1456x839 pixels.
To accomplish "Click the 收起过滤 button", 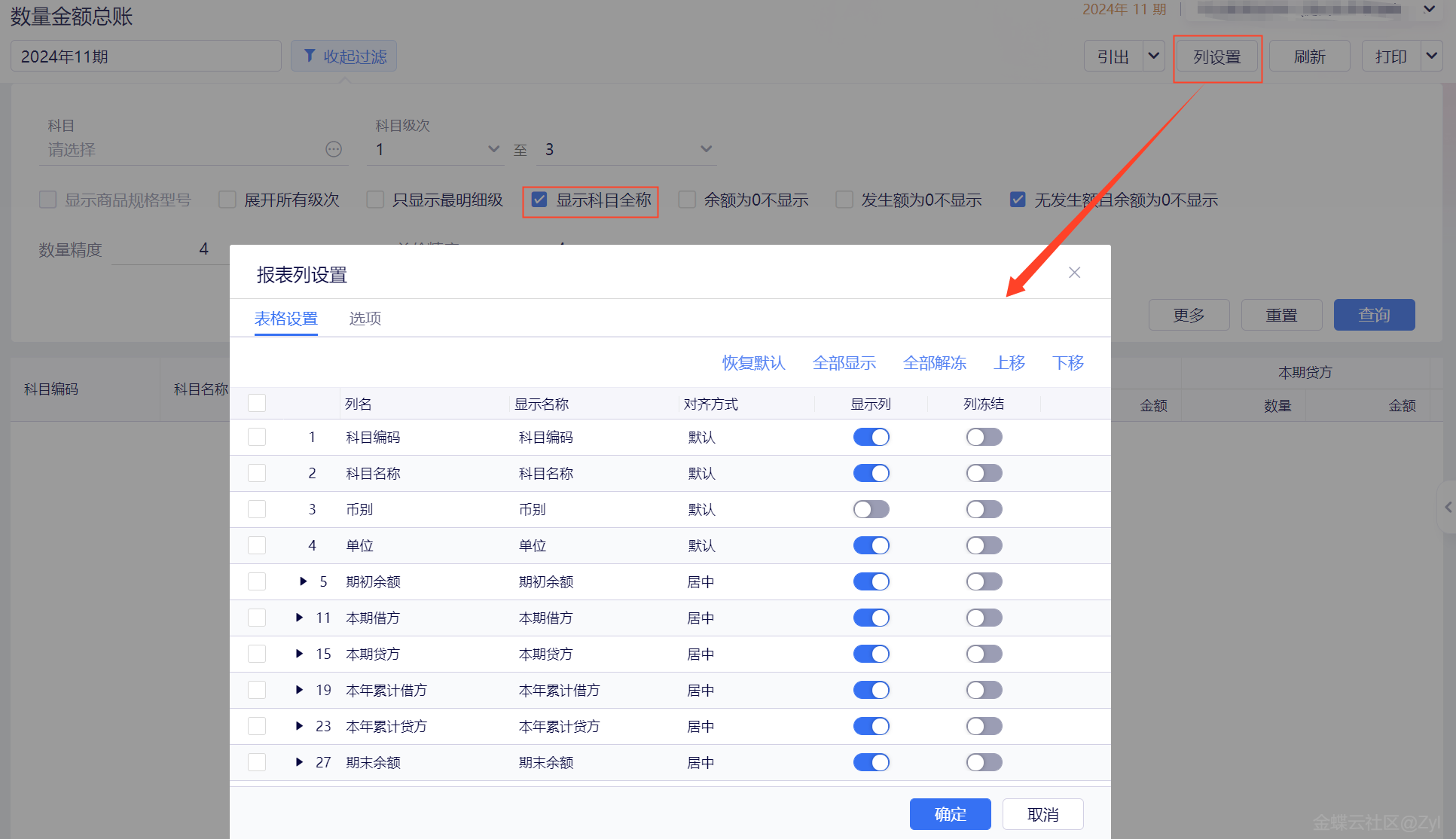I will [x=344, y=56].
